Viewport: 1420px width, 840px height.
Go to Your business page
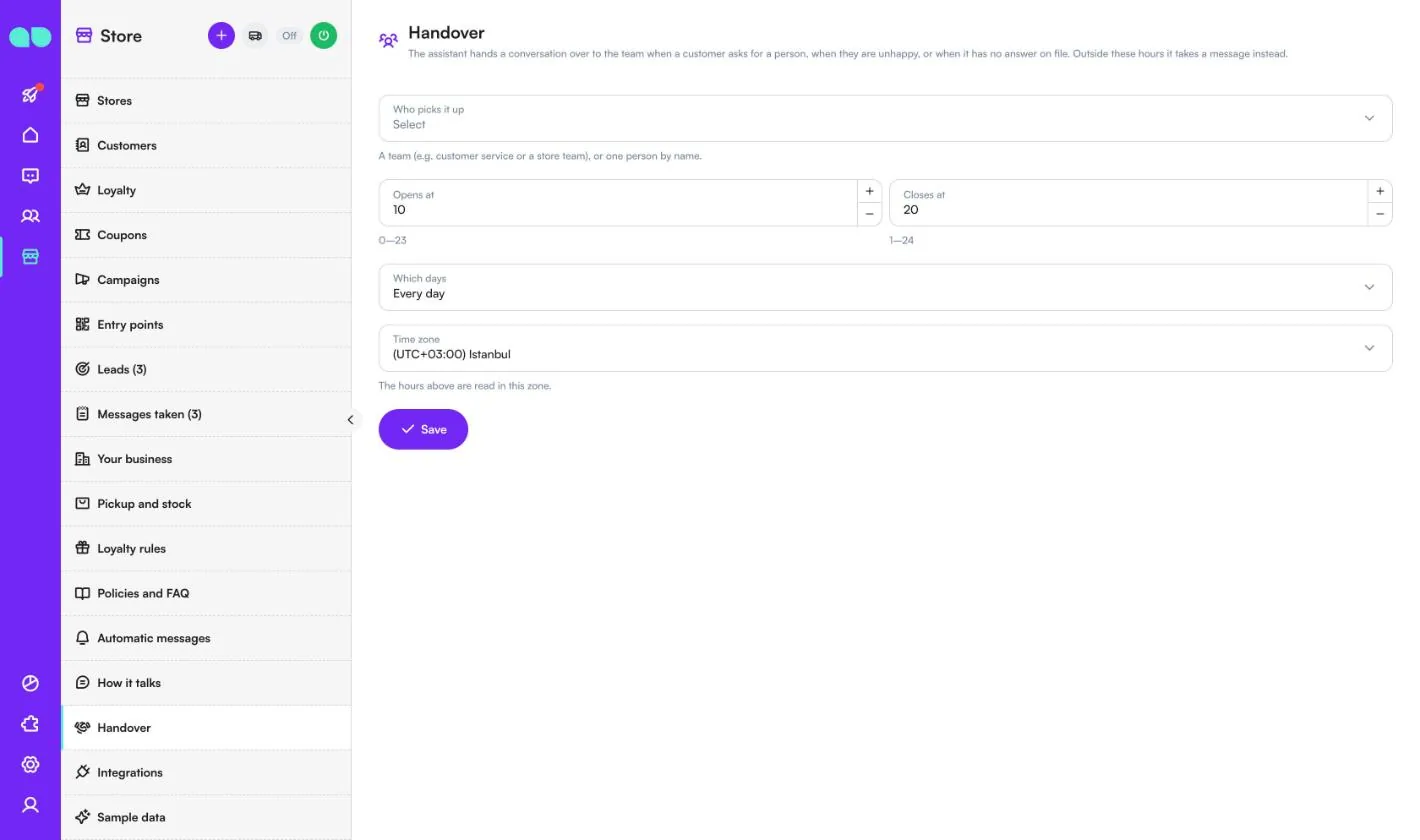pyautogui.click(x=206, y=459)
